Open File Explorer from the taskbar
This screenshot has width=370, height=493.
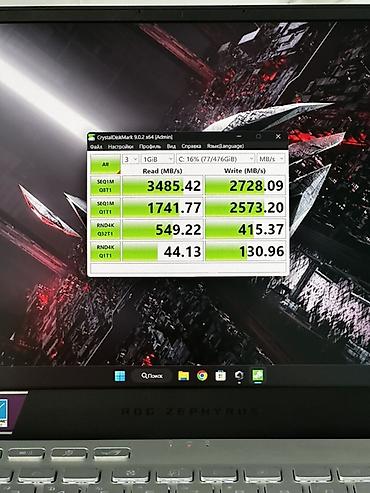coord(183,376)
